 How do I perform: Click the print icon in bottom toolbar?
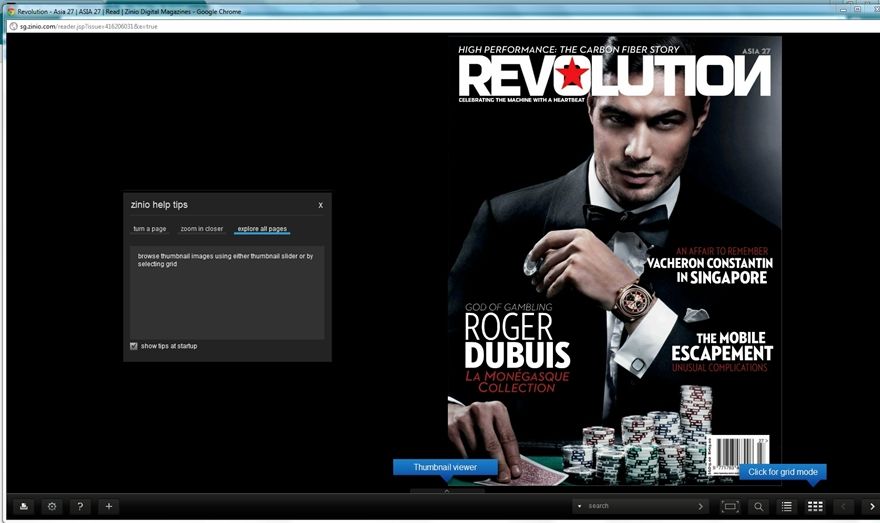(24, 506)
